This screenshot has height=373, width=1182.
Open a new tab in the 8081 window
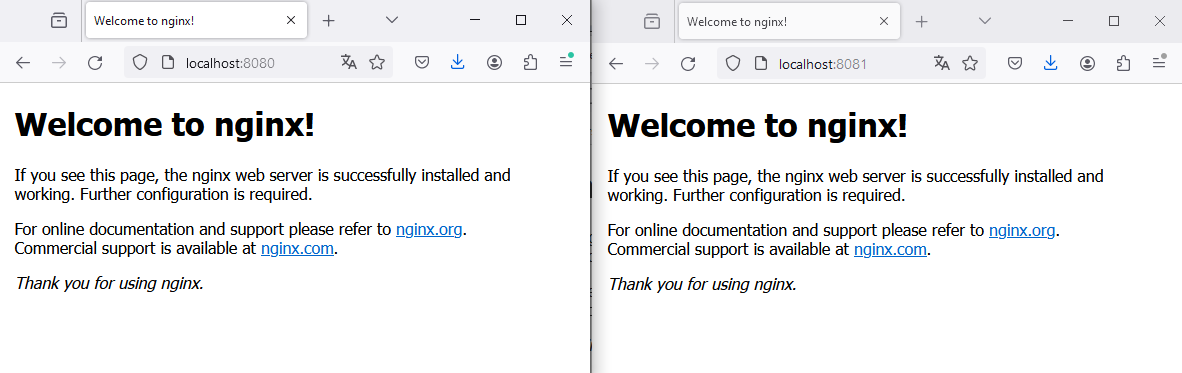pos(921,21)
